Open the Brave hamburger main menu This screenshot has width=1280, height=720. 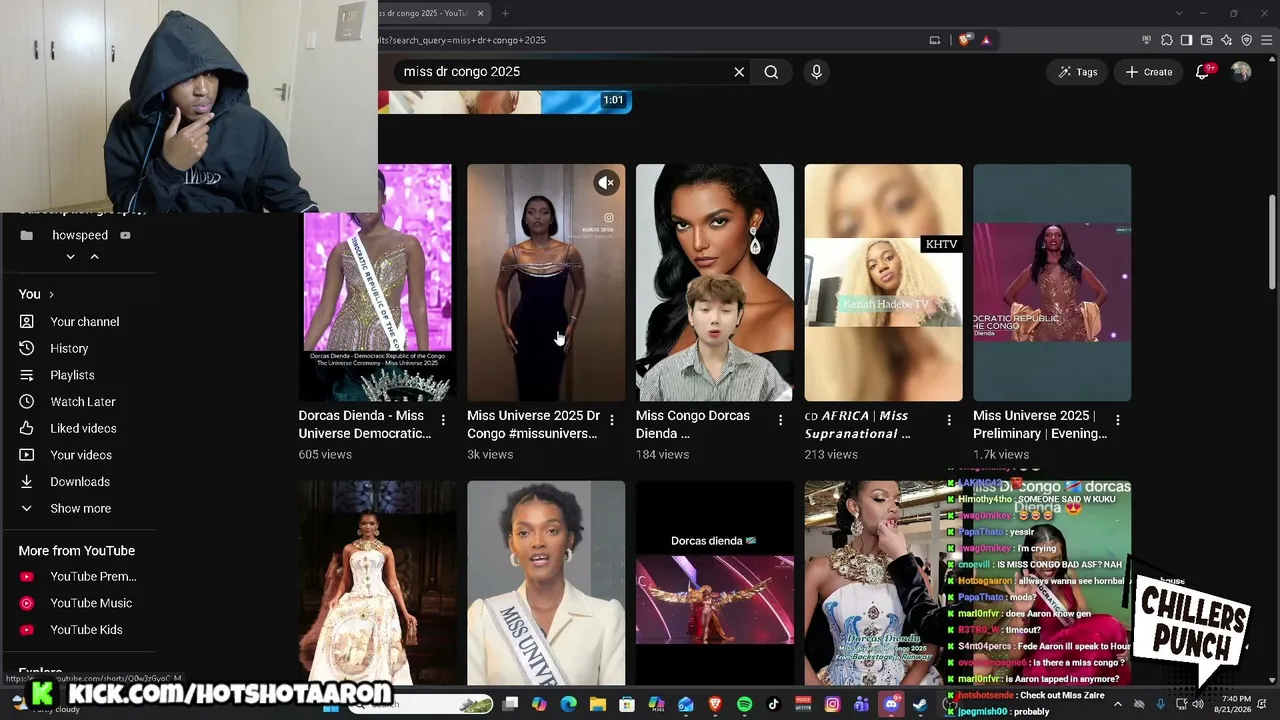(1266, 40)
